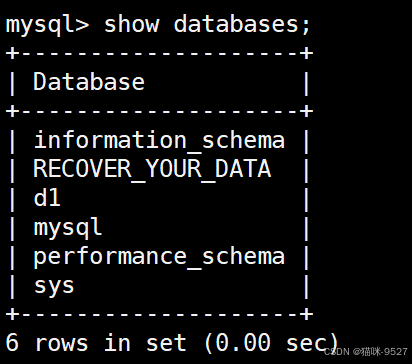Viewport: 412px width, 364px height.
Task: Click the bottom table border line
Action: [x=159, y=314]
